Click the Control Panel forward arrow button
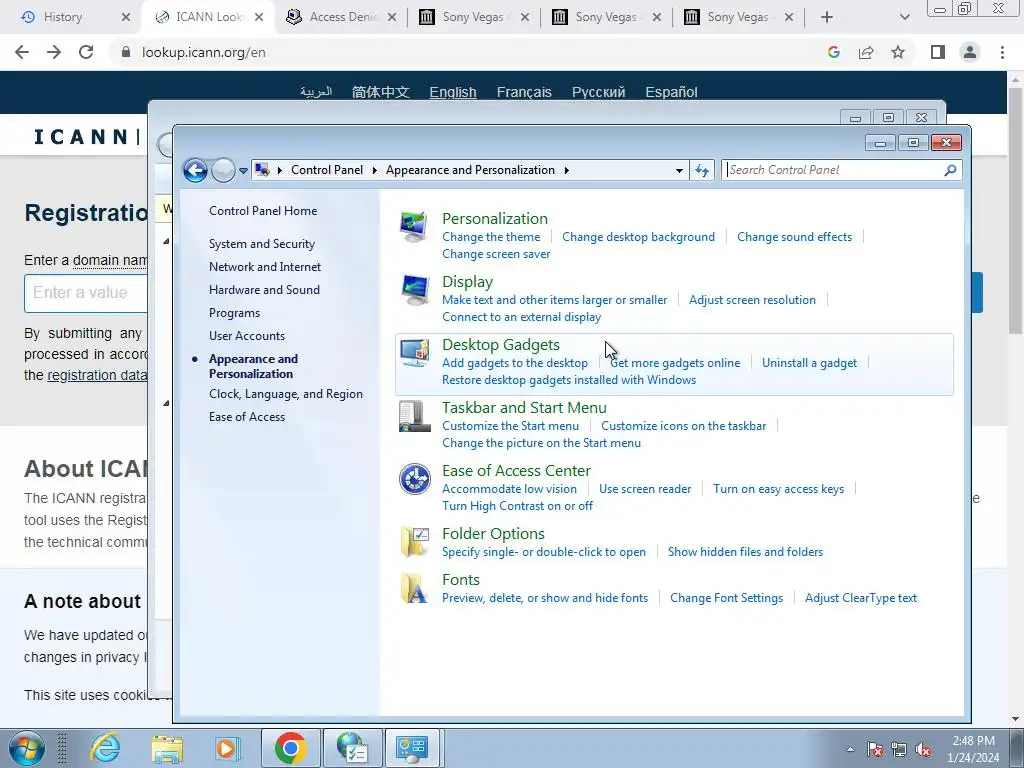The height and width of the screenshot is (768, 1024). coord(223,170)
